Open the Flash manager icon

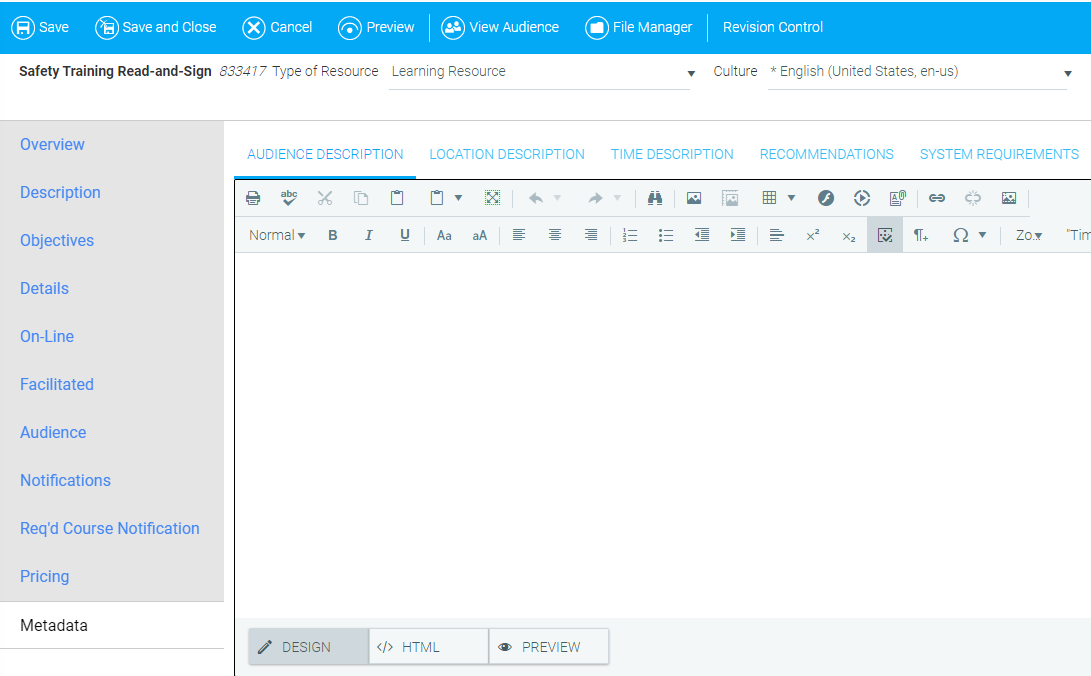coord(826,198)
